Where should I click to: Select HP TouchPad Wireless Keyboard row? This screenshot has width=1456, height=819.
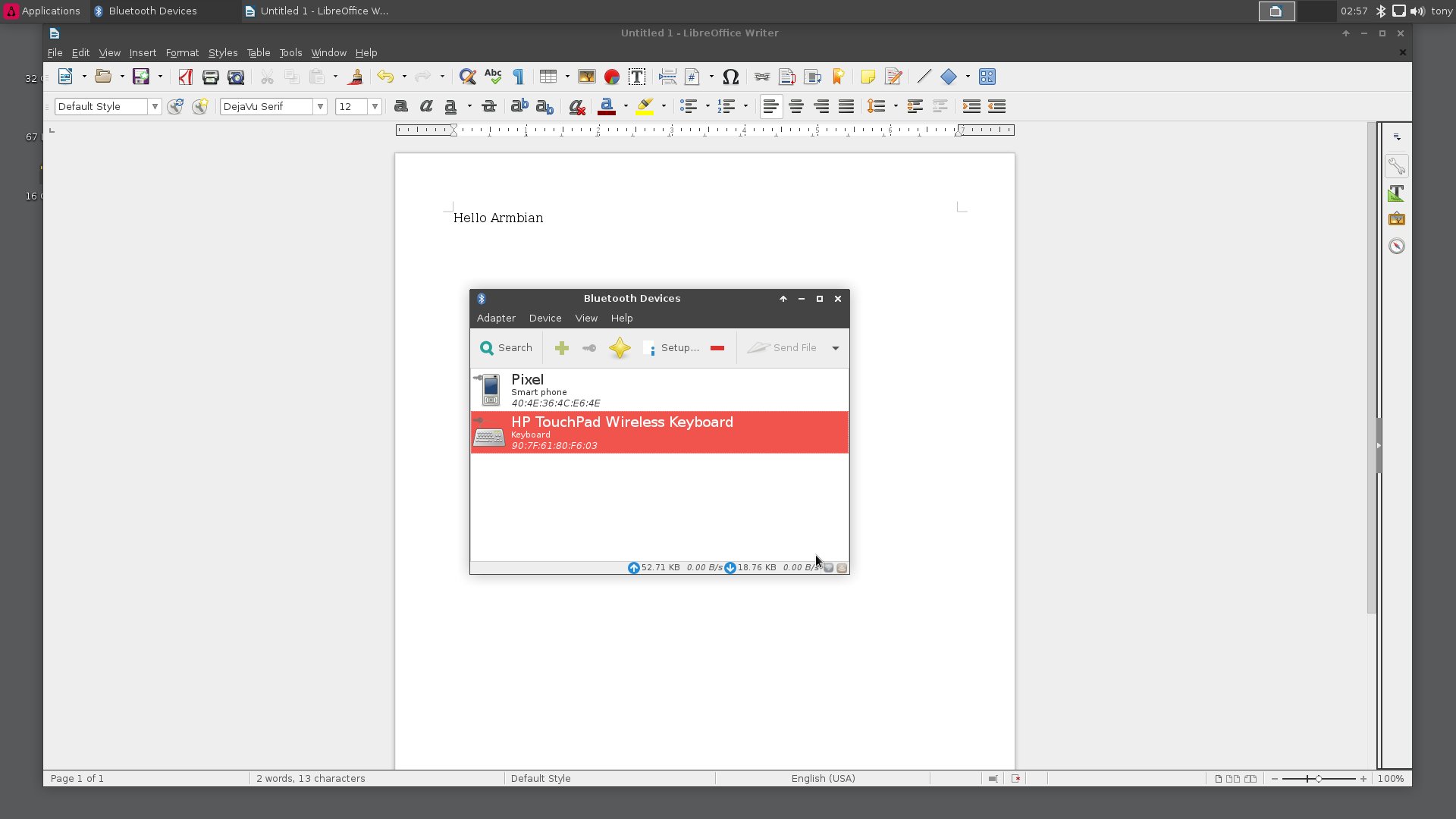click(x=659, y=432)
